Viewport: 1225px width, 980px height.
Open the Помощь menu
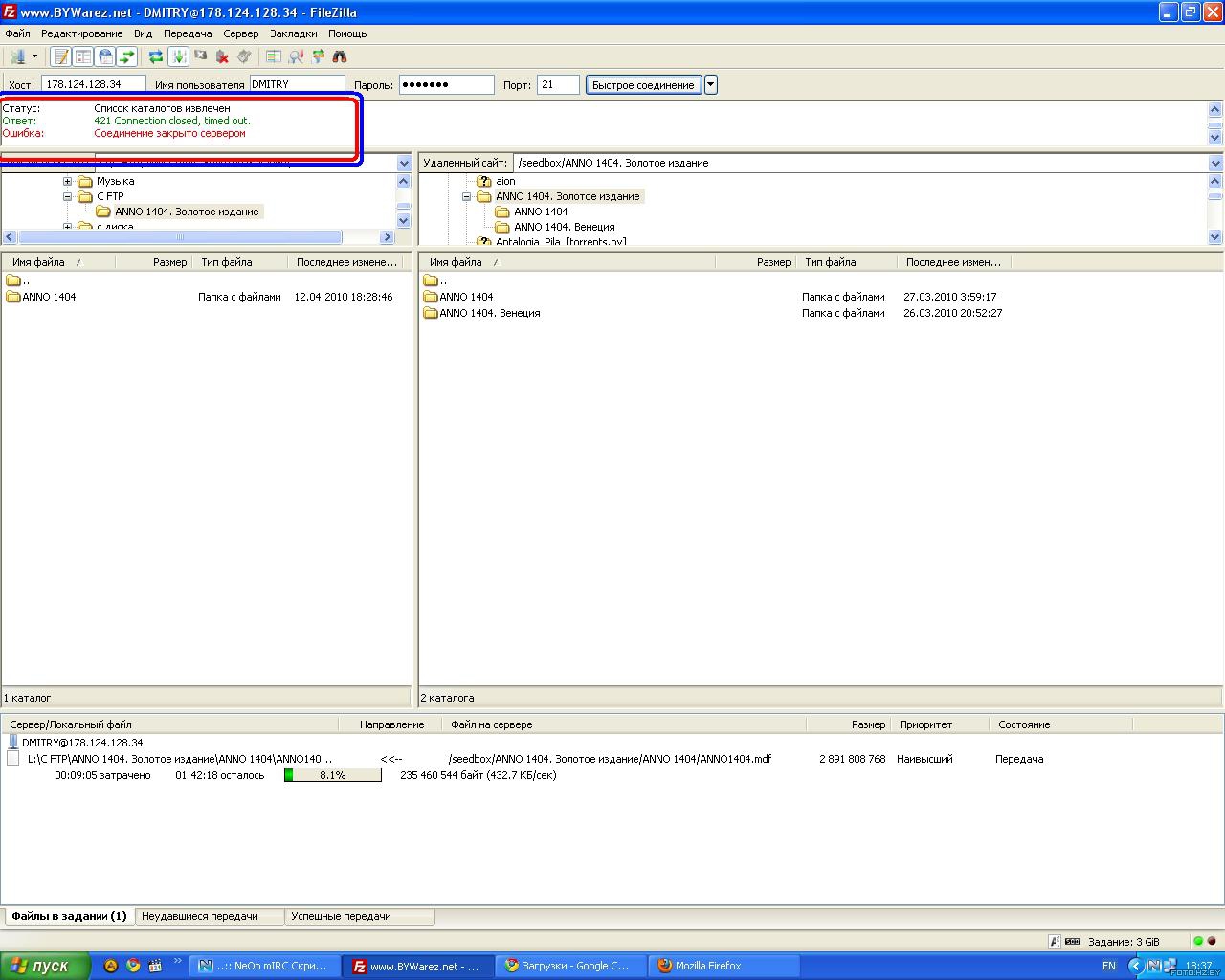pos(347,33)
